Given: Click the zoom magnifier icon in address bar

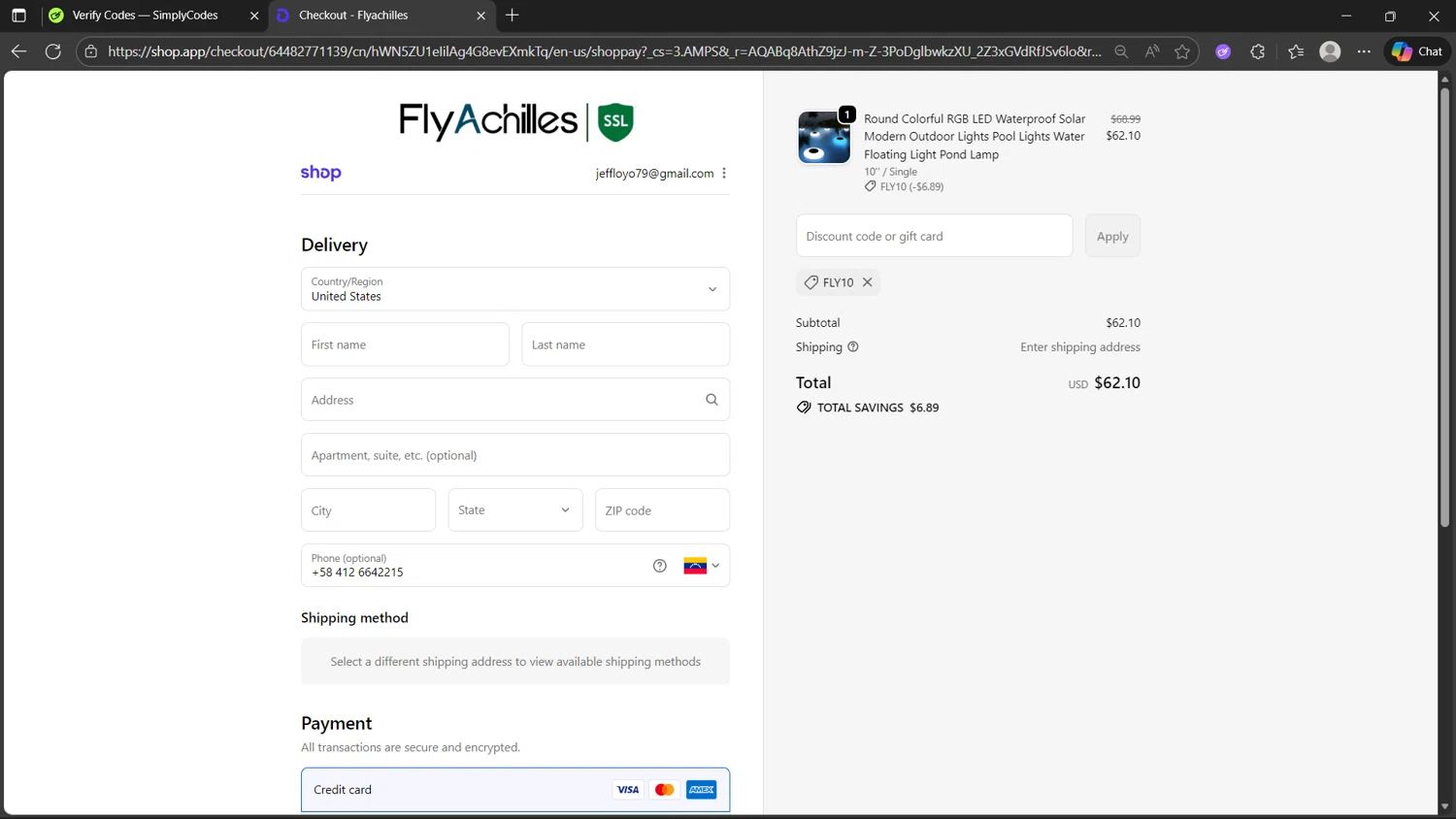Looking at the screenshot, I should coord(1121,51).
